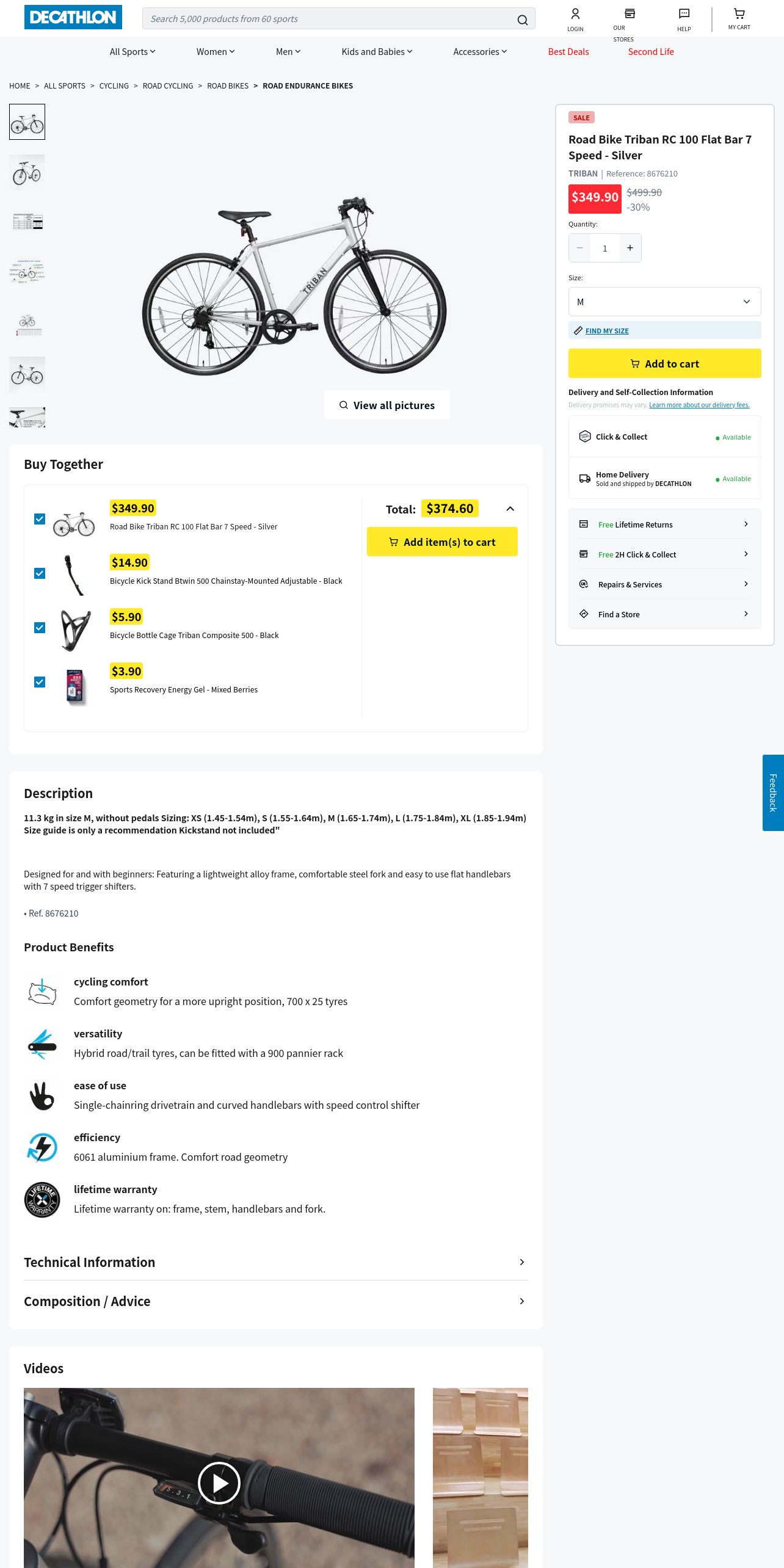This screenshot has width=784, height=1568.
Task: Open the Women menu
Action: point(216,52)
